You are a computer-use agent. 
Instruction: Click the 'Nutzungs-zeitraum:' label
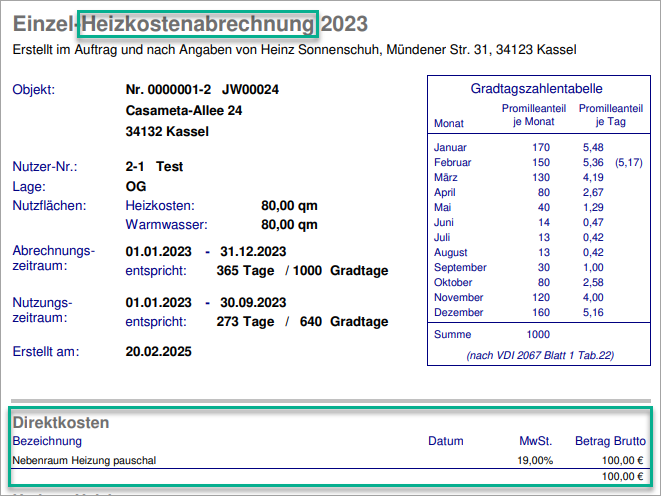pyautogui.click(x=42, y=310)
